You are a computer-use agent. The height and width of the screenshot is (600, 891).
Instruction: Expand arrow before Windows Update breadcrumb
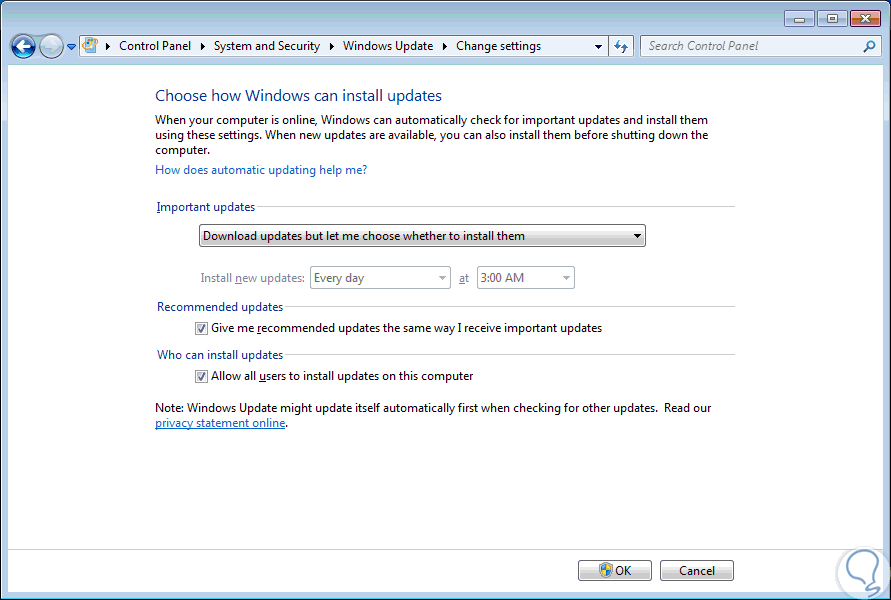(332, 46)
